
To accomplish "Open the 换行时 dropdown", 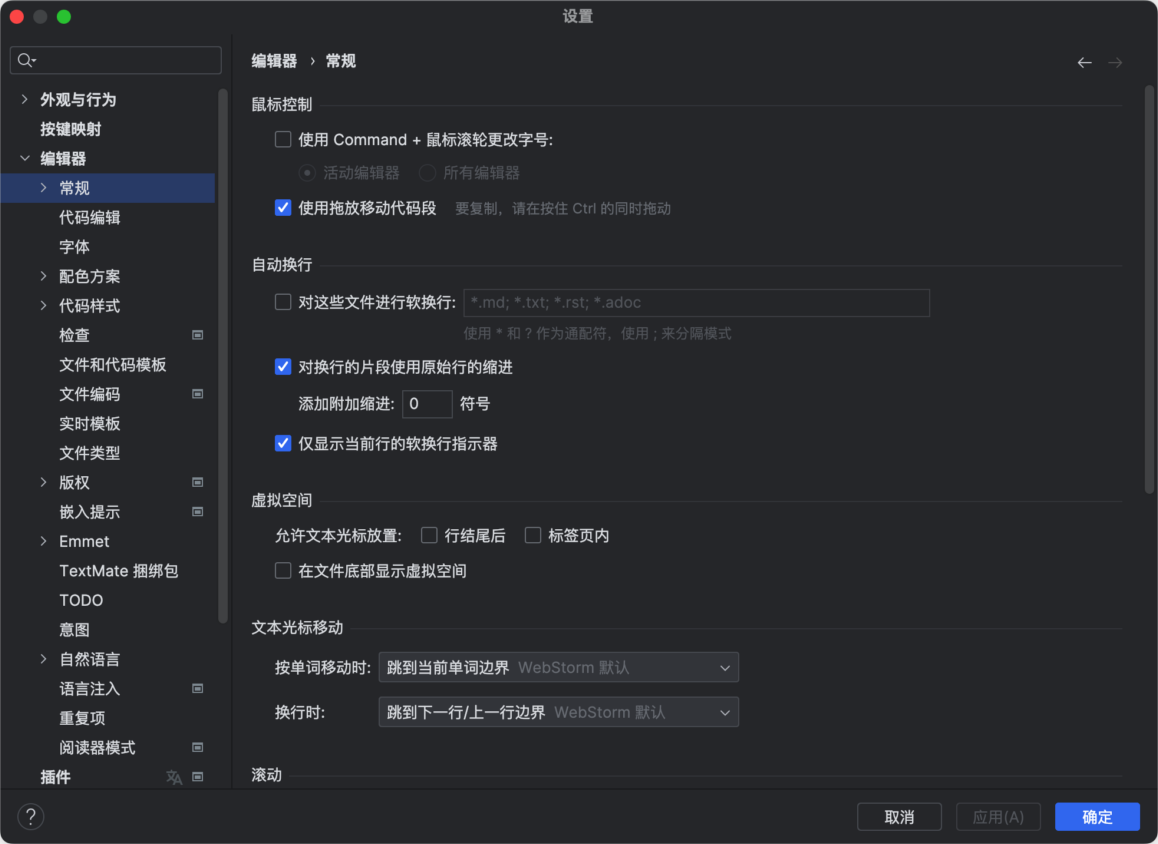I will (x=558, y=713).
